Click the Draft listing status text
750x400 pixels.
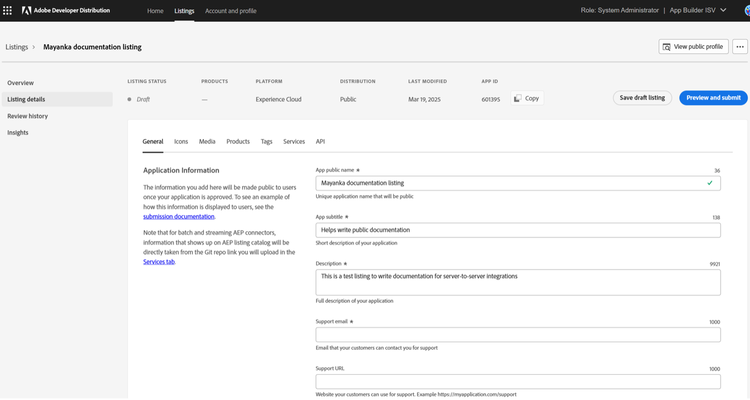click(x=143, y=100)
